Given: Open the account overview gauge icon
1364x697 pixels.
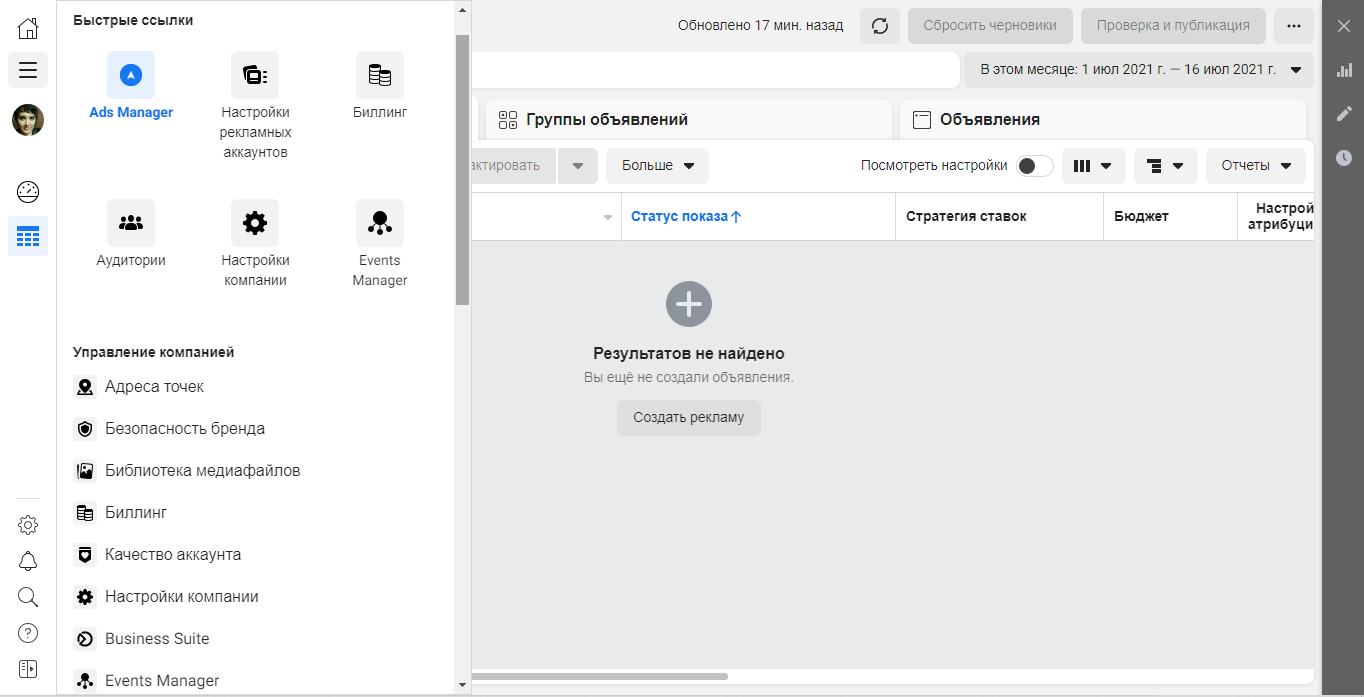Looking at the screenshot, I should 28,192.
